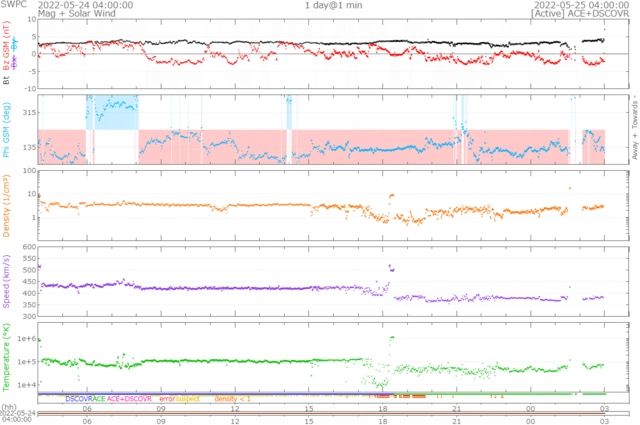This screenshot has height=425, width=640.
Task: Click the magenta 'ACE+DSCOVR' legend entry
Action: point(129,398)
